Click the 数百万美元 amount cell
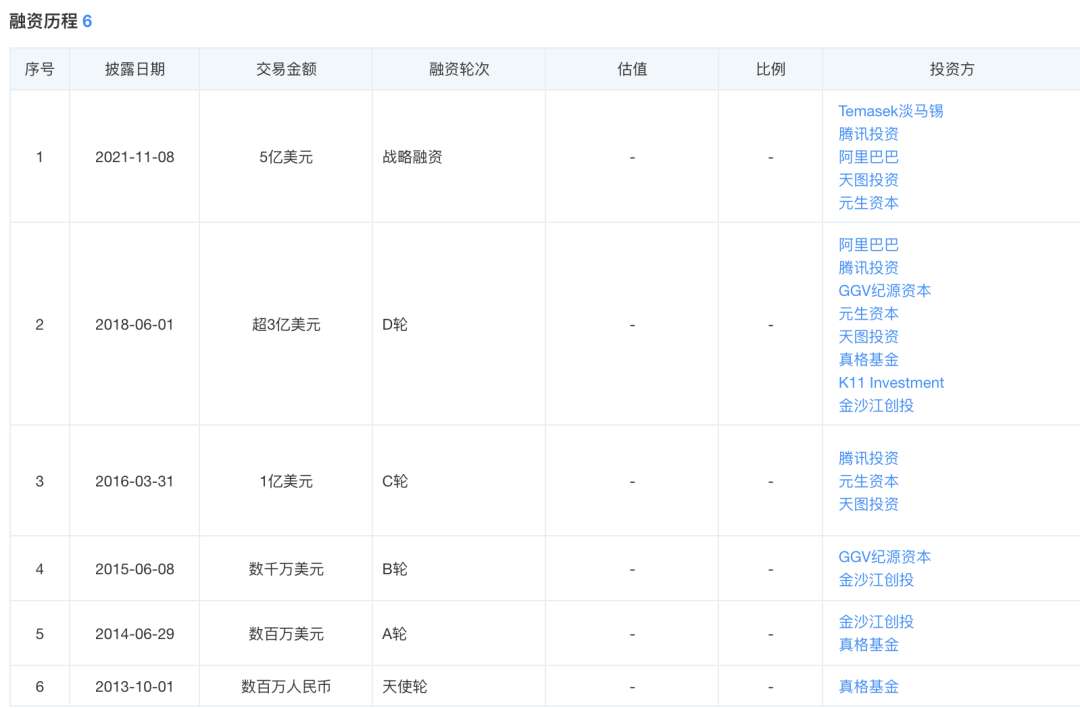Image resolution: width=1080 pixels, height=708 pixels. coord(286,634)
